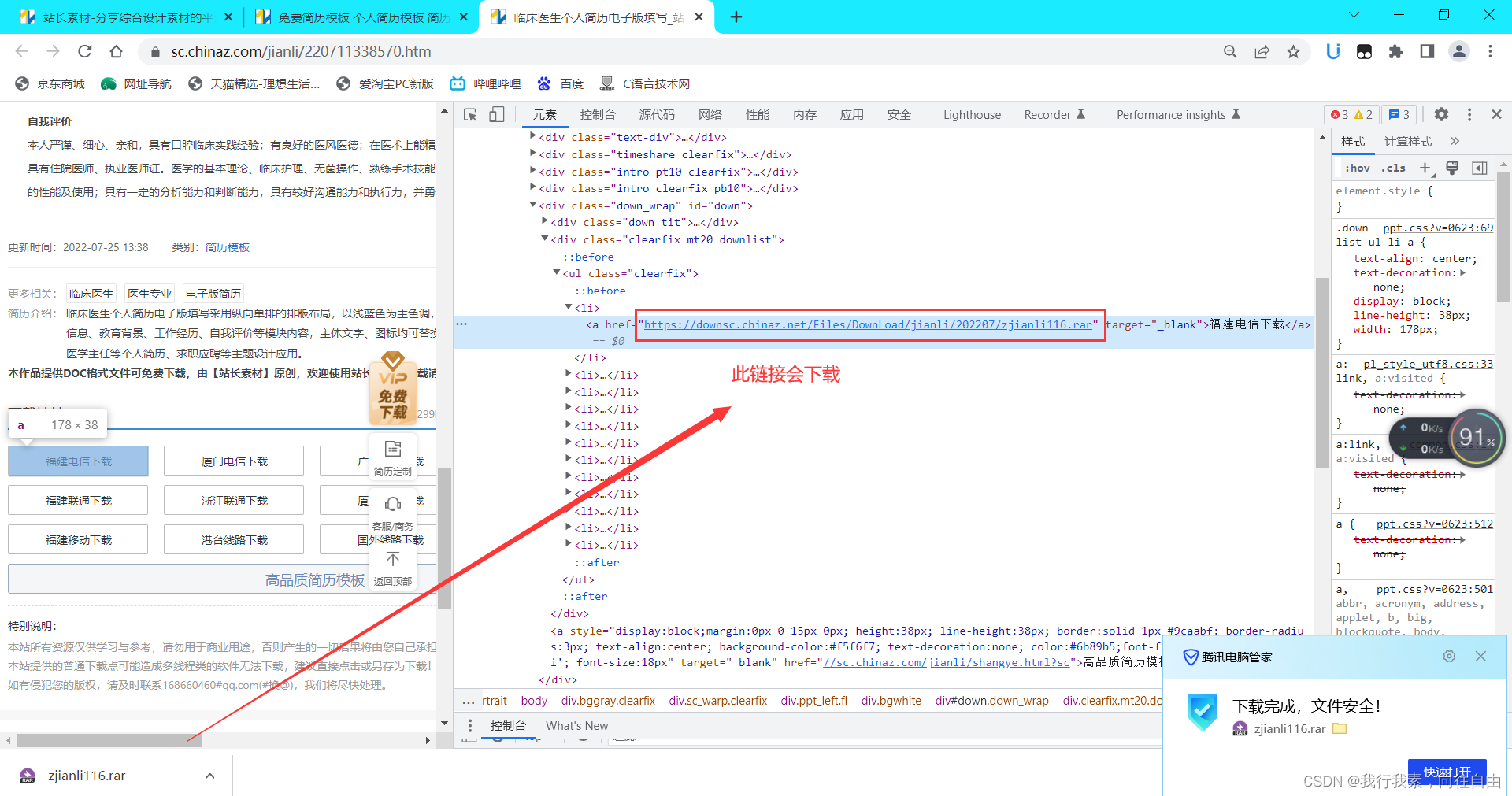Screen dimensions: 1512x796
Task: Click the zjianli116.rar href link in Elements
Action: tap(868, 324)
